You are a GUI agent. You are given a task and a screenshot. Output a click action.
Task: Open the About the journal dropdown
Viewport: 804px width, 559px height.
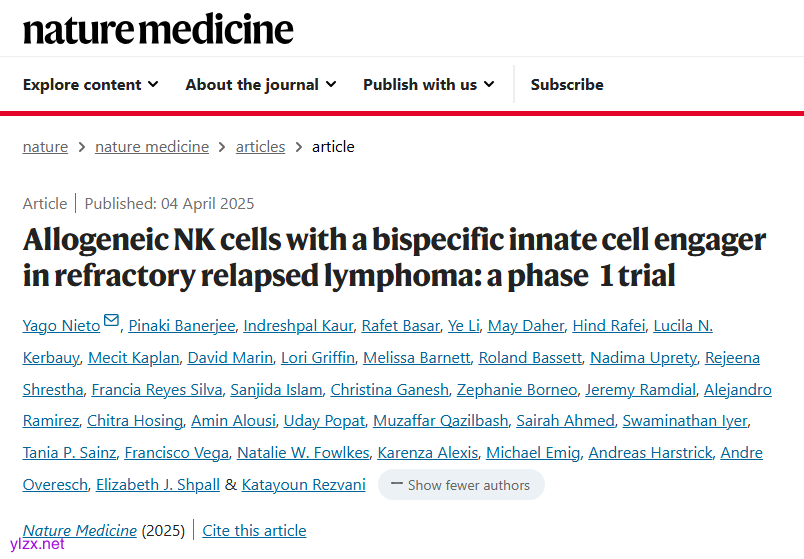tap(260, 85)
